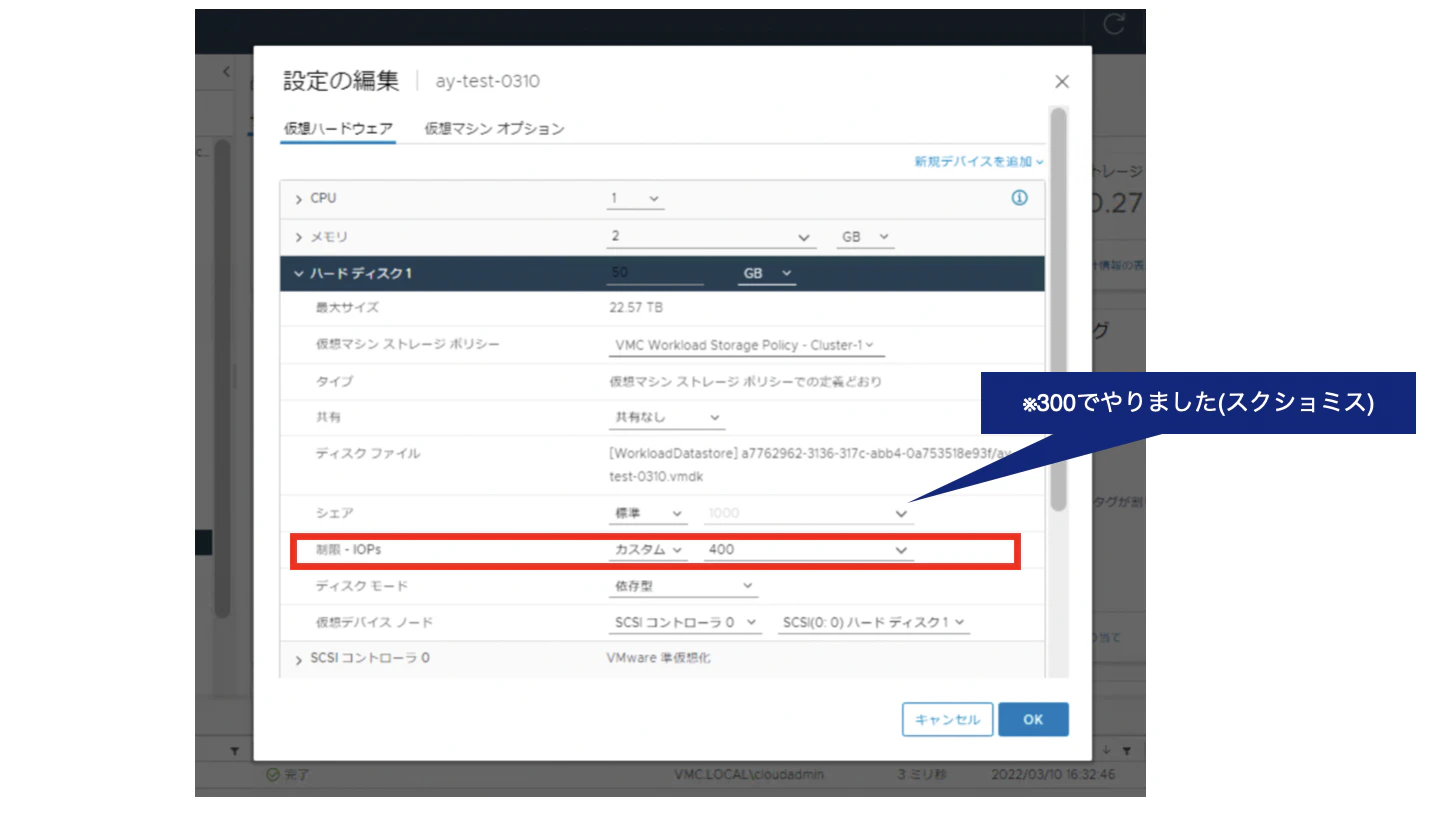
Task: Click the information icon next to the CPU row
Action: 1019,198
